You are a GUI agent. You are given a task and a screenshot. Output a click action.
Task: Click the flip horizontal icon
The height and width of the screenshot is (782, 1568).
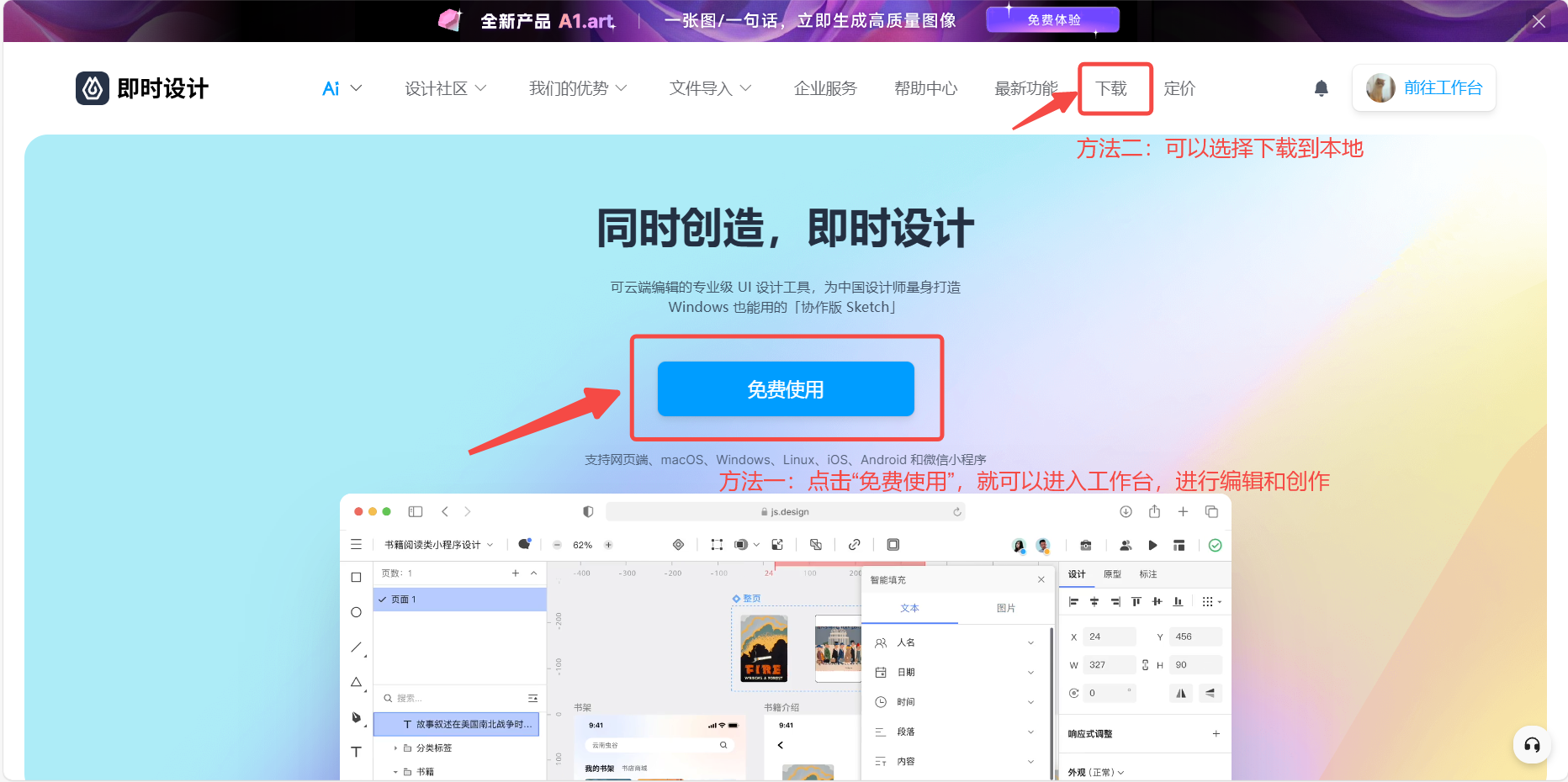click(x=1181, y=693)
